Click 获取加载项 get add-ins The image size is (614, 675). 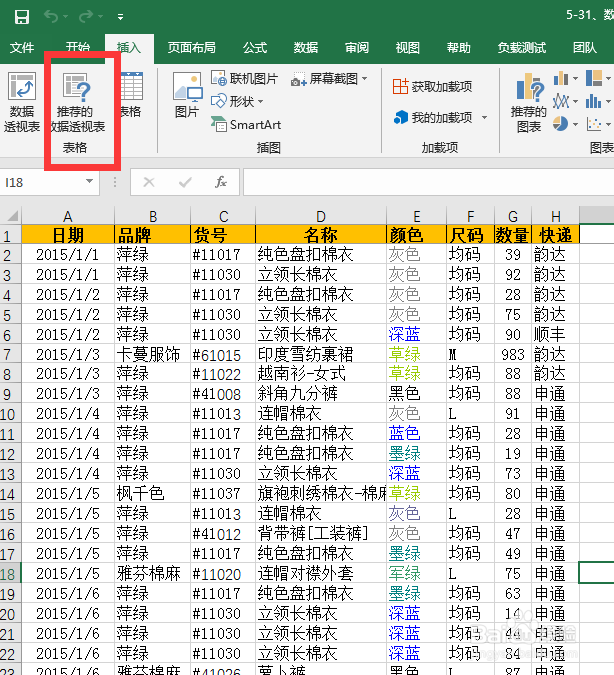(x=432, y=87)
